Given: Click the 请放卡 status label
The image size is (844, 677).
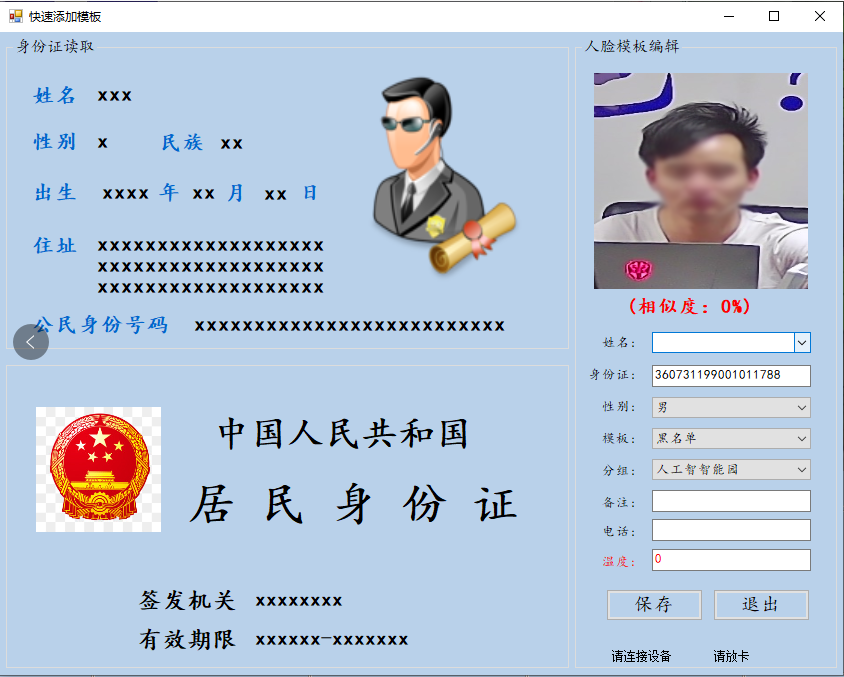Looking at the screenshot, I should click(731, 657).
